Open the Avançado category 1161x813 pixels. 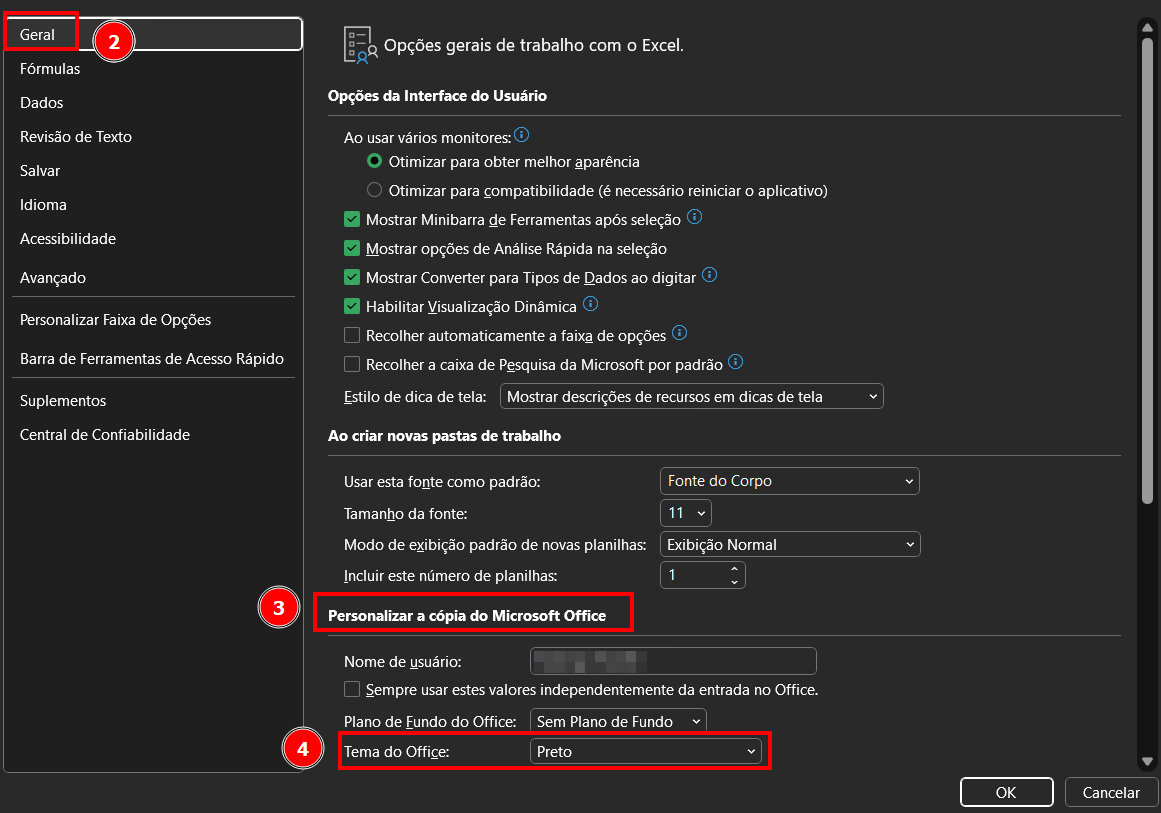153,278
